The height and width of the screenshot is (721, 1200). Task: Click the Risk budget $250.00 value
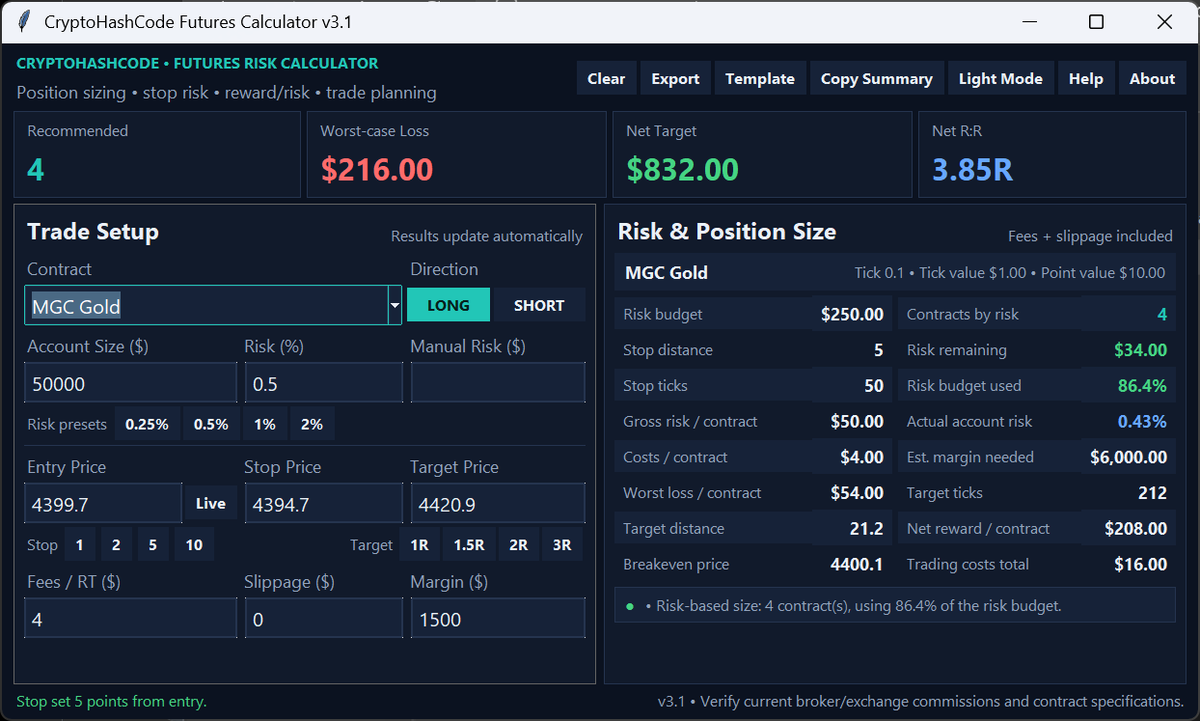[852, 314]
